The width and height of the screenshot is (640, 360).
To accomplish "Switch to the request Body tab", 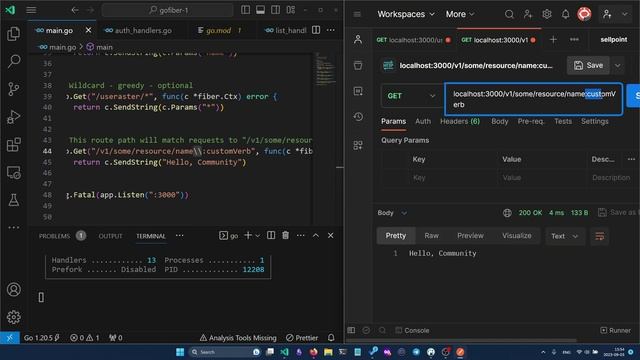I will pyautogui.click(x=500, y=121).
